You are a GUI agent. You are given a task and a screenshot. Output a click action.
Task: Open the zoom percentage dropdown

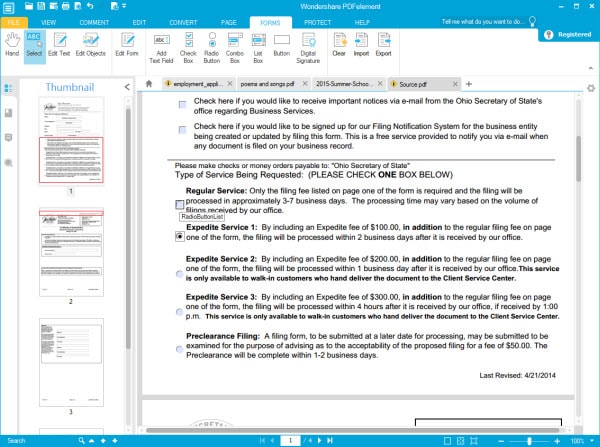click(x=592, y=441)
